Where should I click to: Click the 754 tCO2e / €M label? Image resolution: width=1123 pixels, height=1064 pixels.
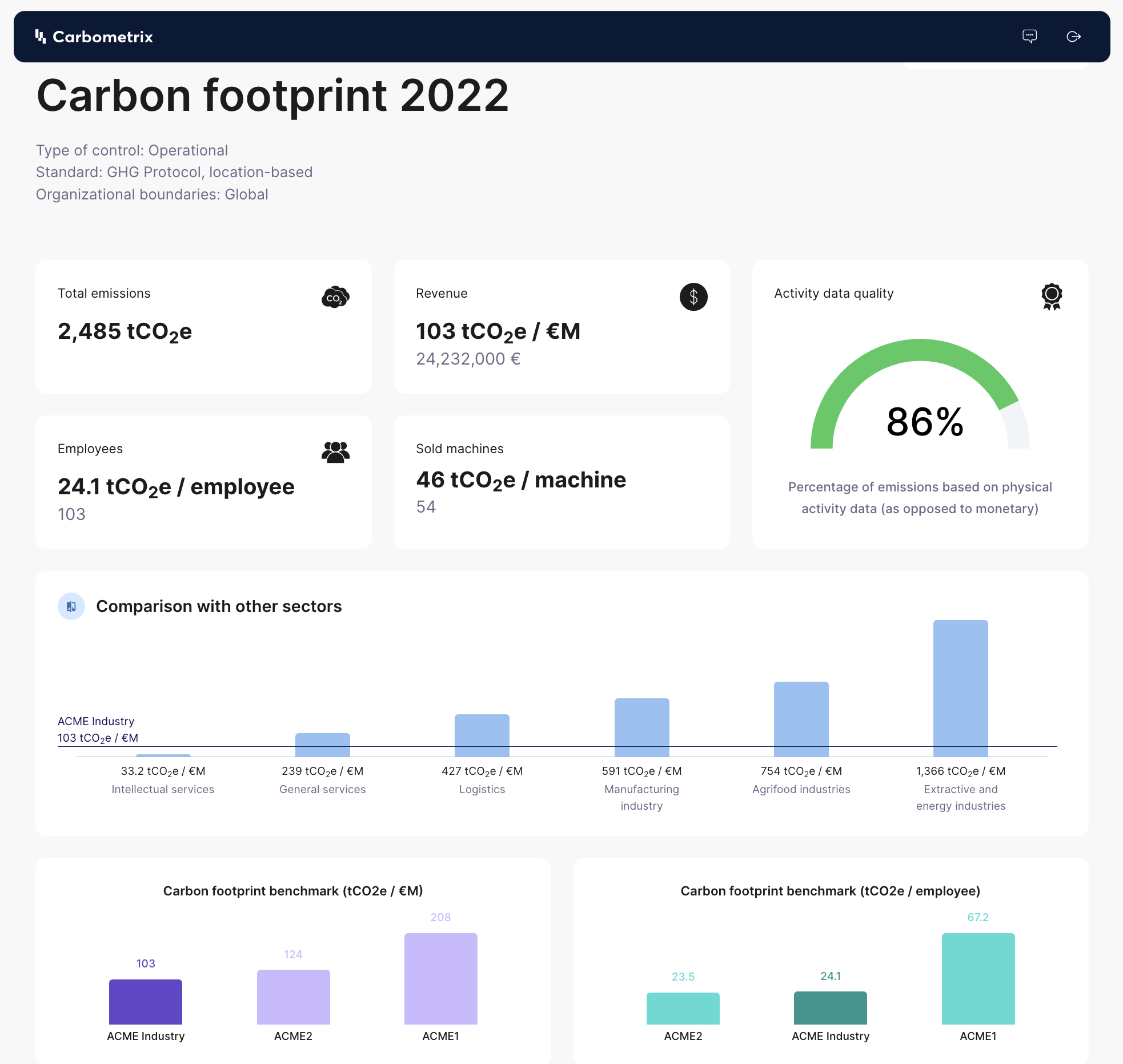[x=801, y=771]
